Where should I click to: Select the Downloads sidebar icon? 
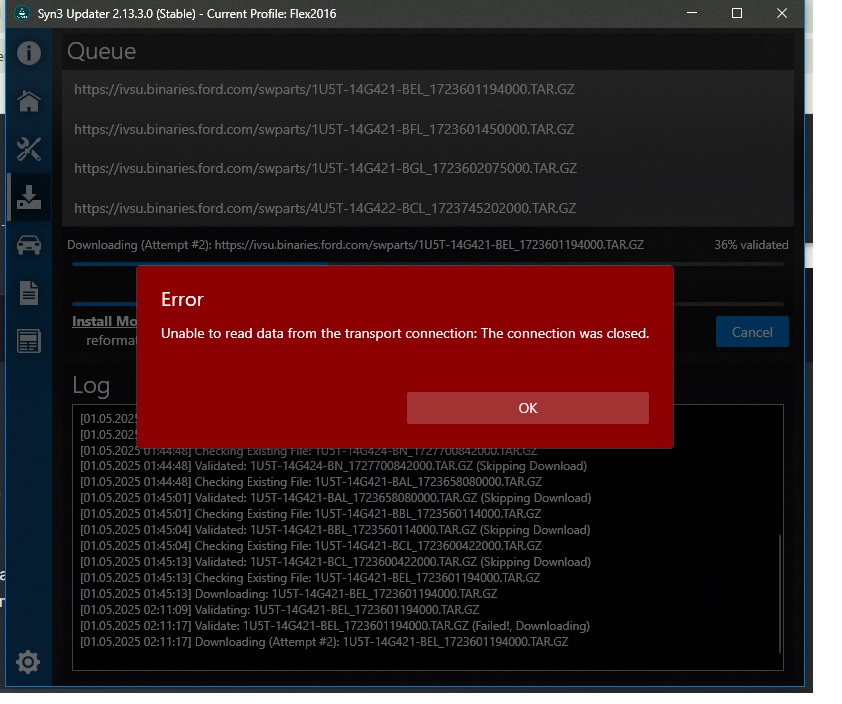[28, 197]
